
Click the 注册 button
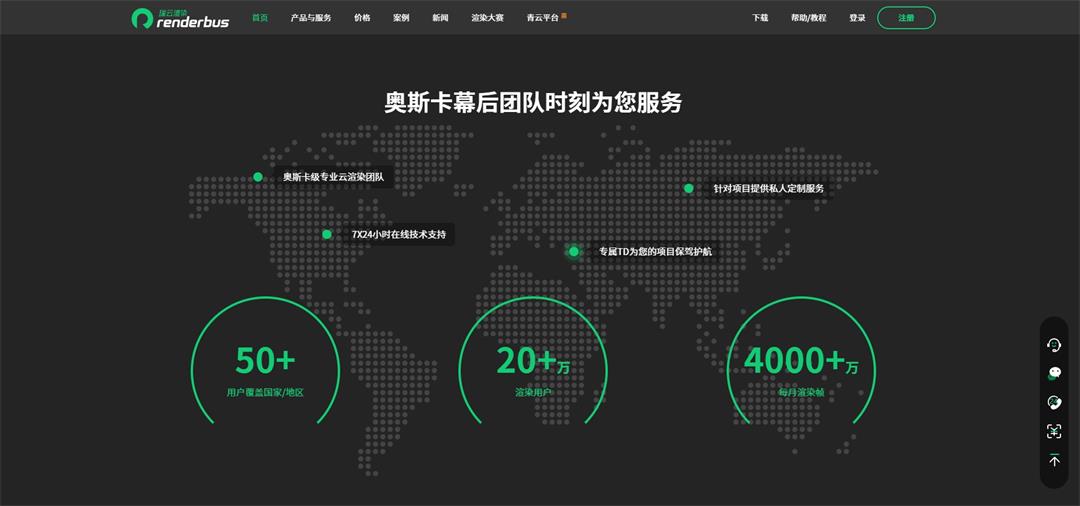click(906, 18)
